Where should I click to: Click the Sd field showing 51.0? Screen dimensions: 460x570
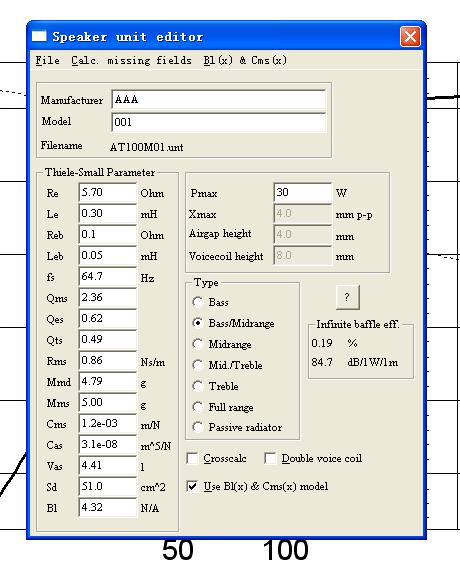click(108, 487)
